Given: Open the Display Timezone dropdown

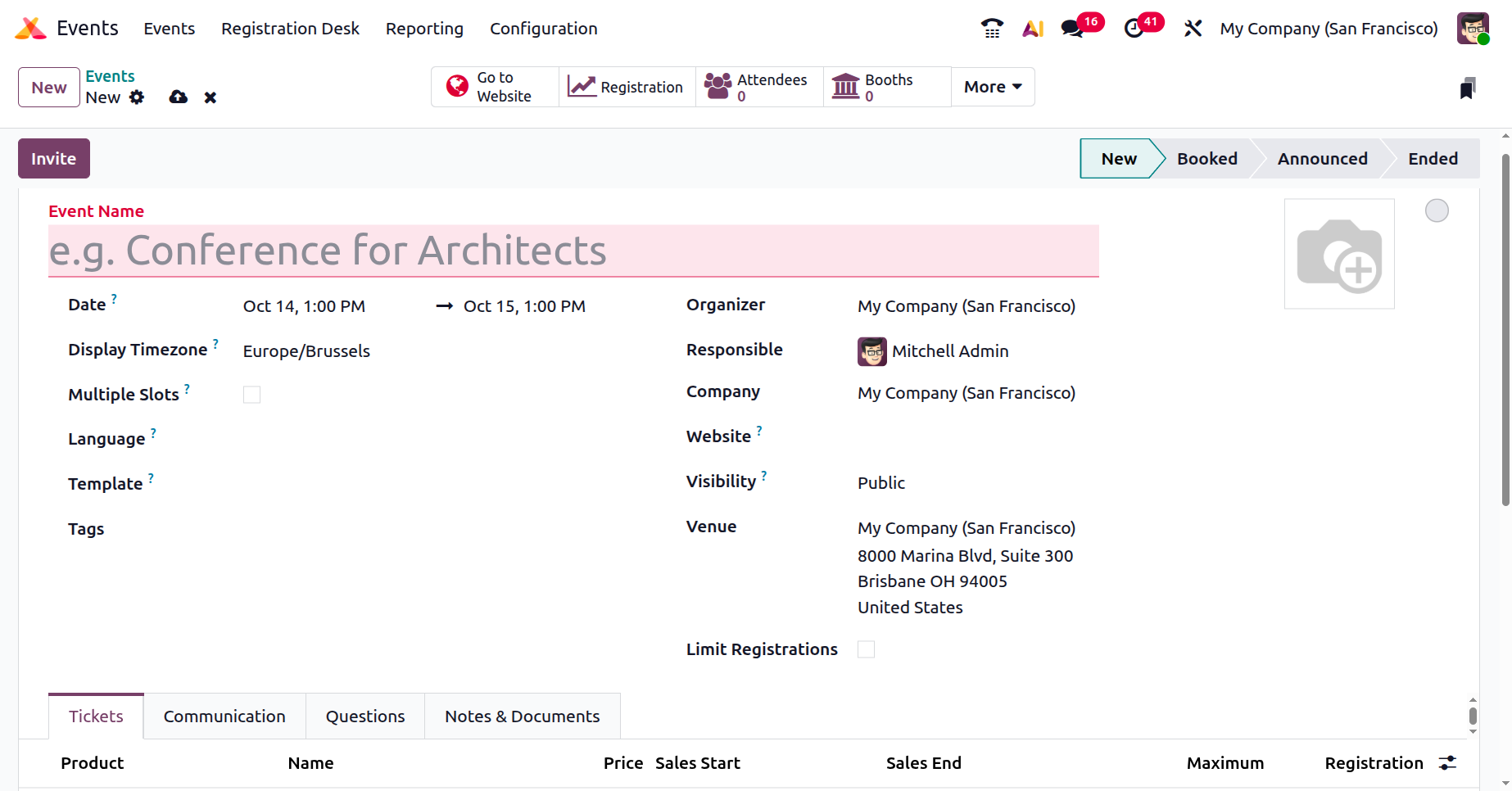Looking at the screenshot, I should pyautogui.click(x=306, y=351).
